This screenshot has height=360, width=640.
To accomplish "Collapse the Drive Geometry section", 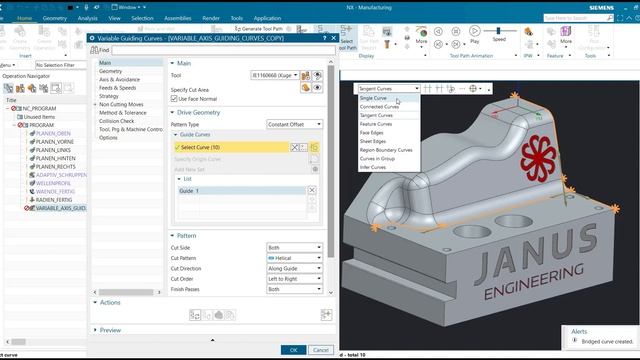I will 172,112.
